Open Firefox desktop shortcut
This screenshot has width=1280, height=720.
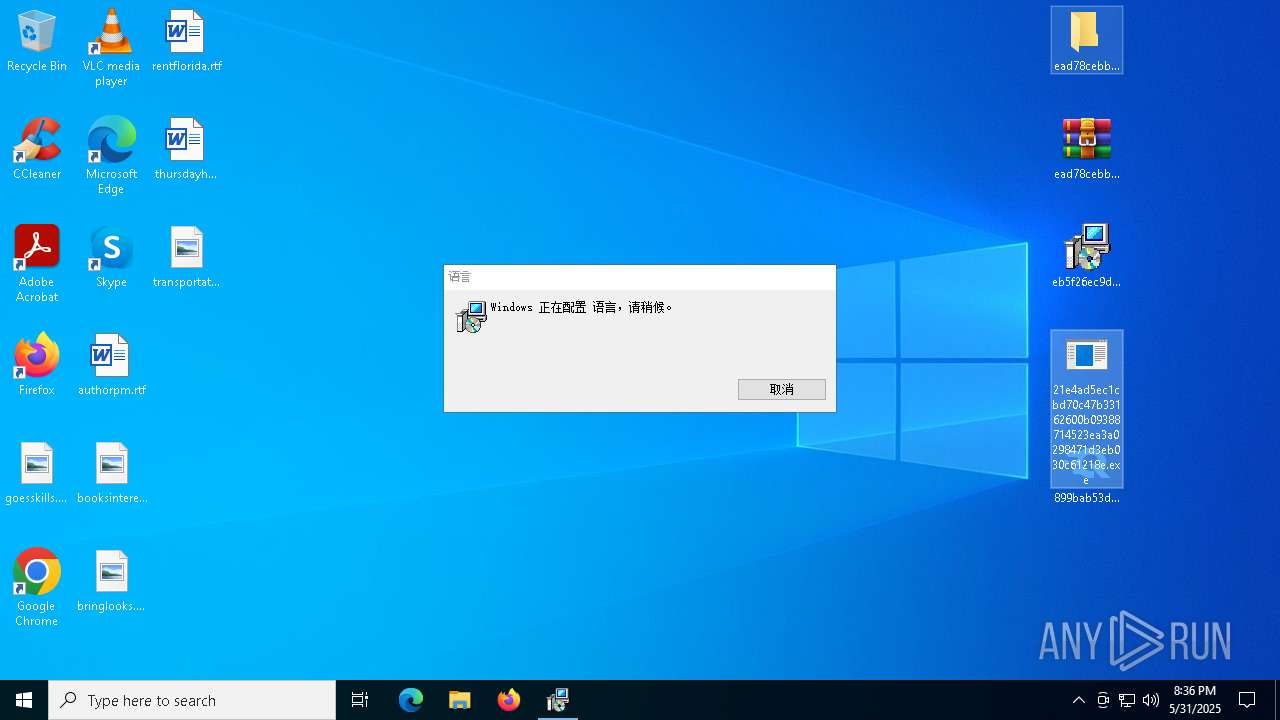37,366
